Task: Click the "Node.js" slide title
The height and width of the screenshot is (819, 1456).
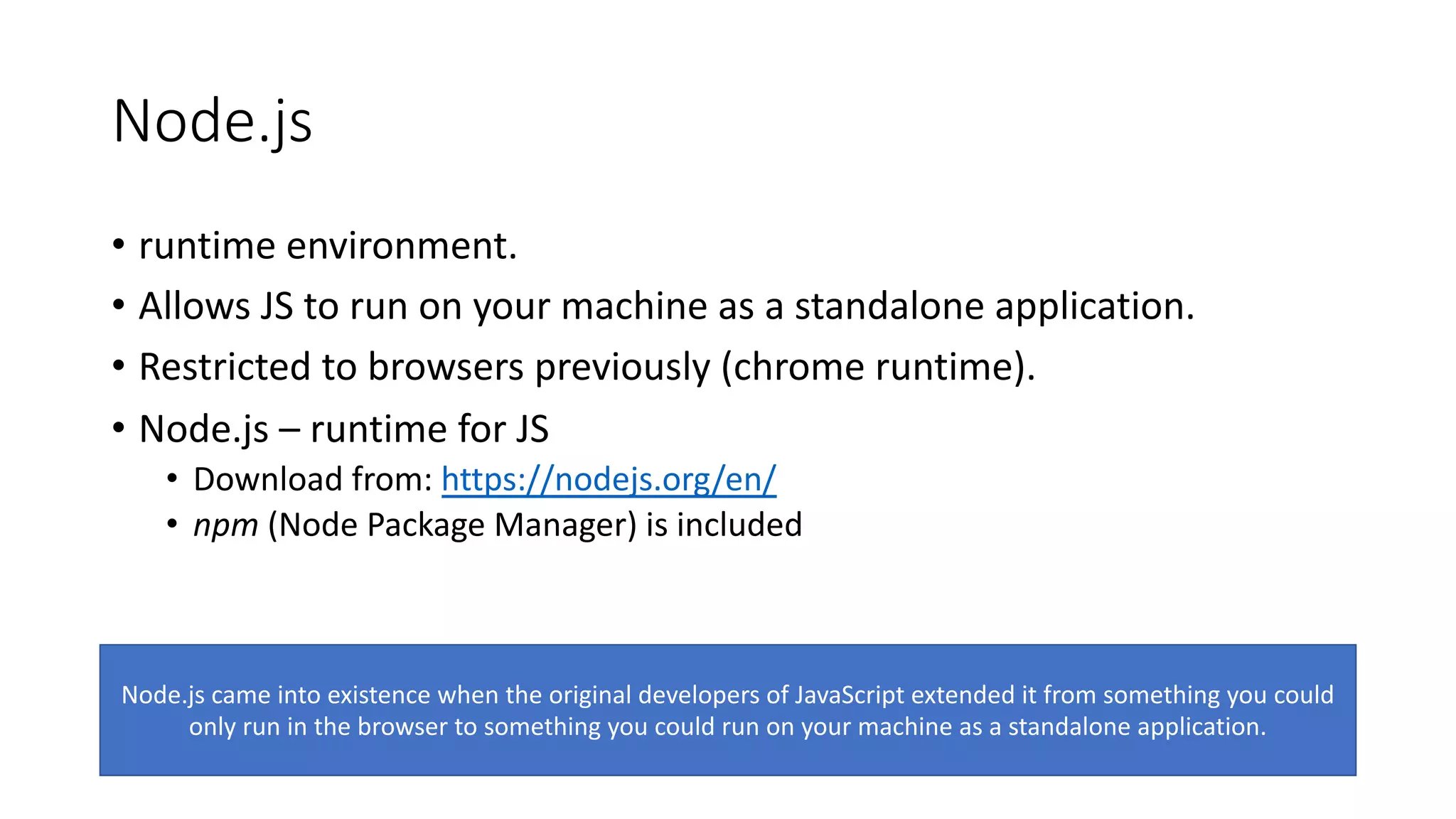Action: (x=212, y=122)
